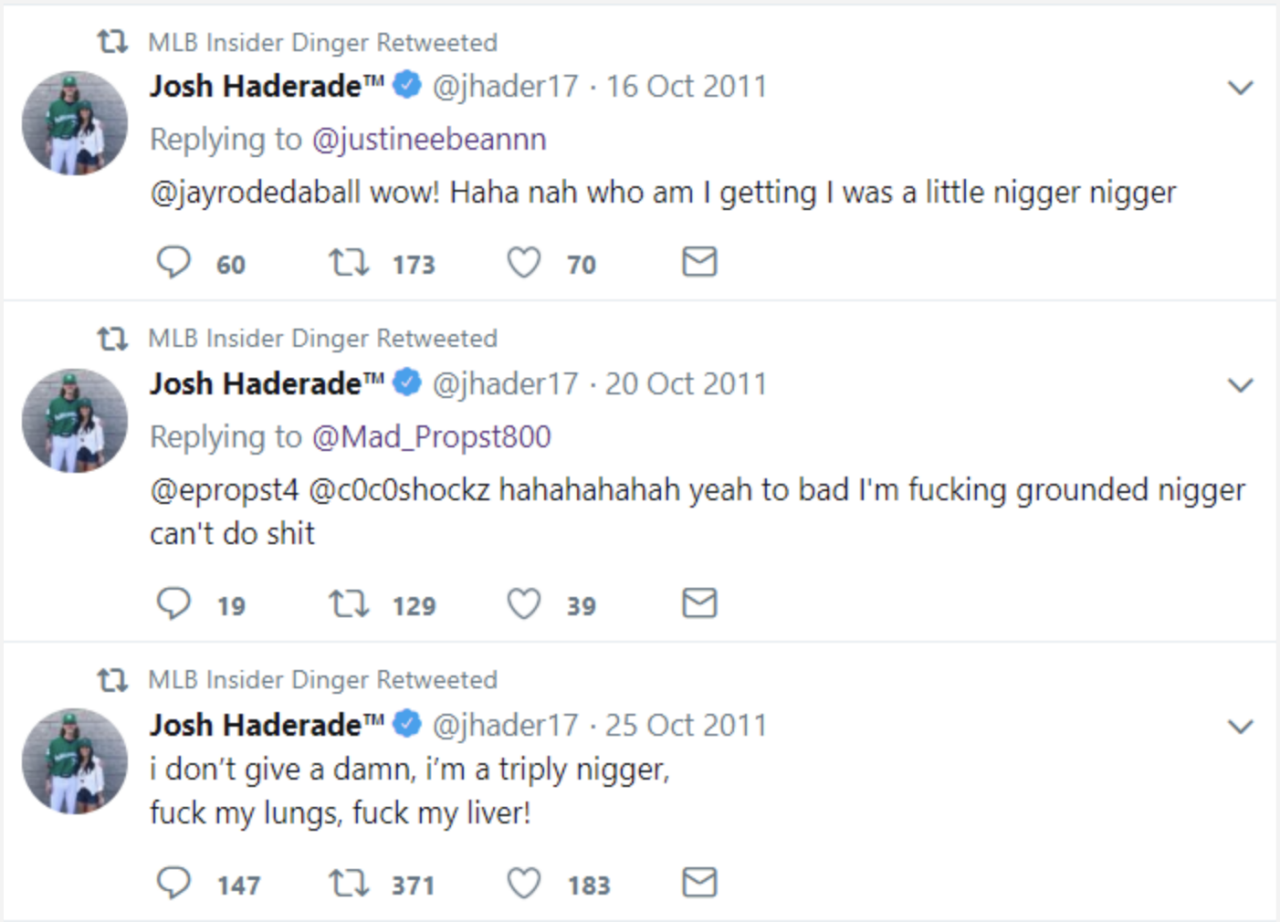This screenshot has height=922, width=1280.
Task: Open the reply icon on the first tweet
Action: [x=174, y=262]
